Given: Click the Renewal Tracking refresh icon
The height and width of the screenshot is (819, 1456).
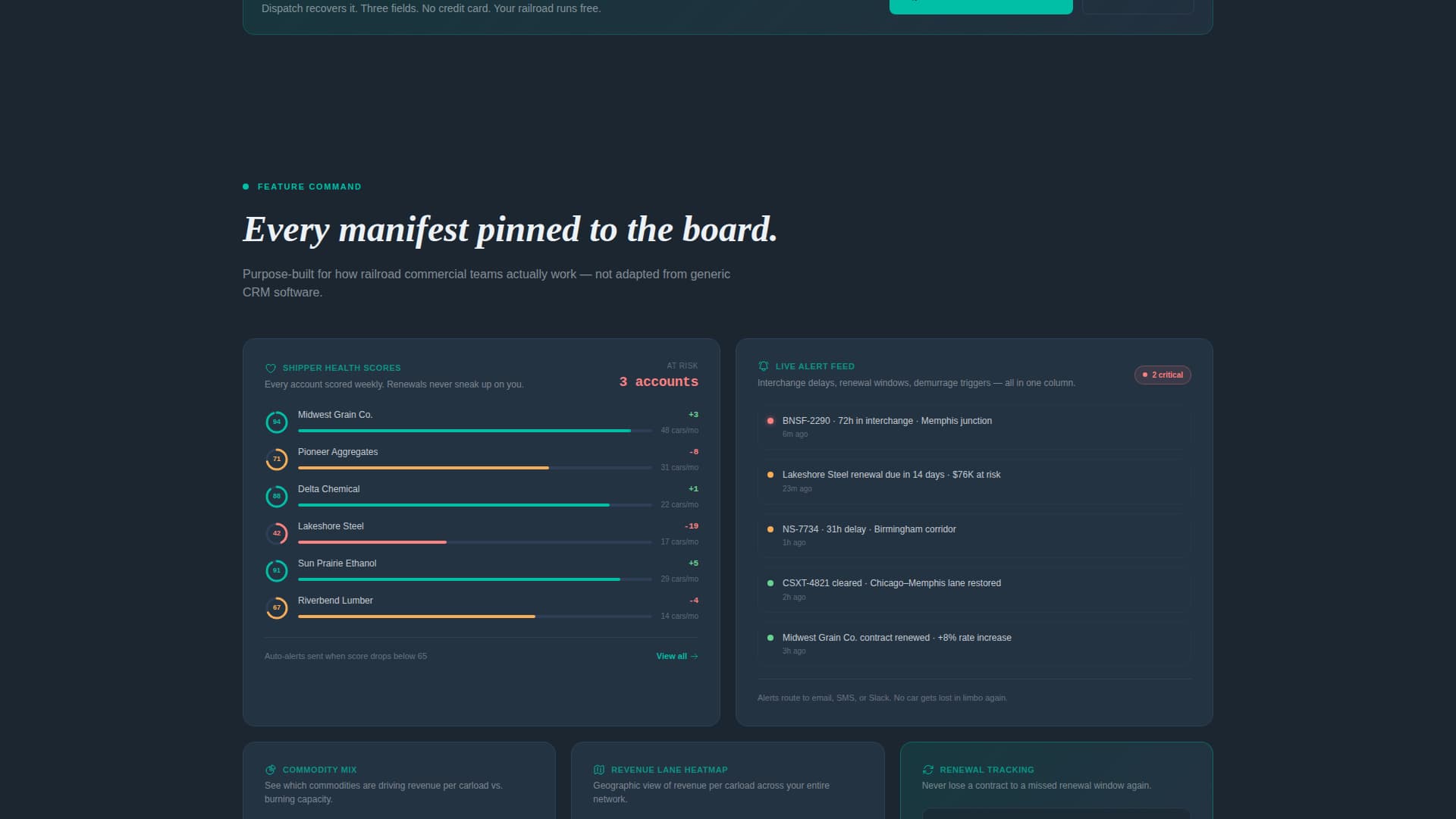Looking at the screenshot, I should [927, 770].
